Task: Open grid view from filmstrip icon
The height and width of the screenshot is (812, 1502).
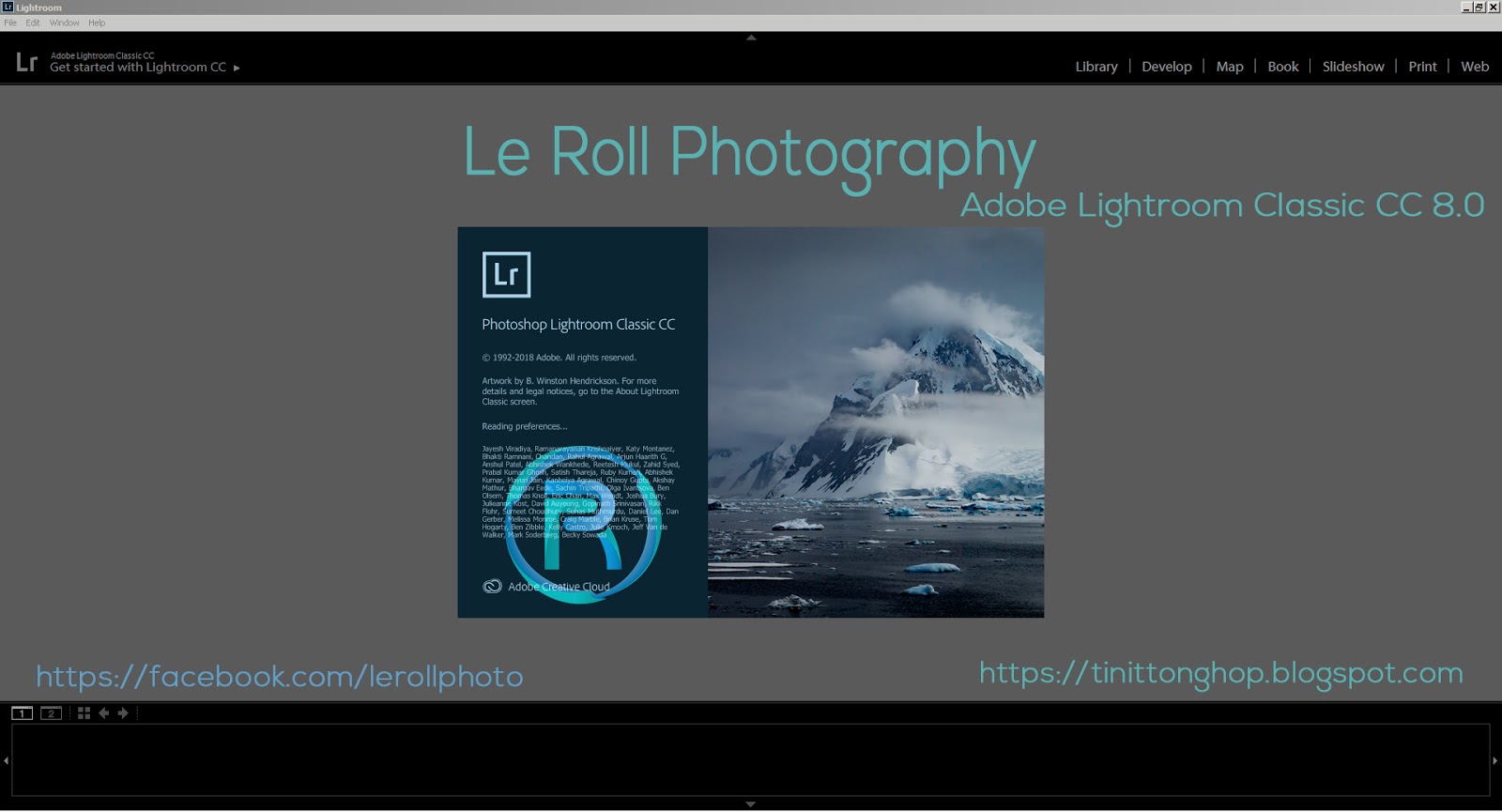Action: coord(84,713)
